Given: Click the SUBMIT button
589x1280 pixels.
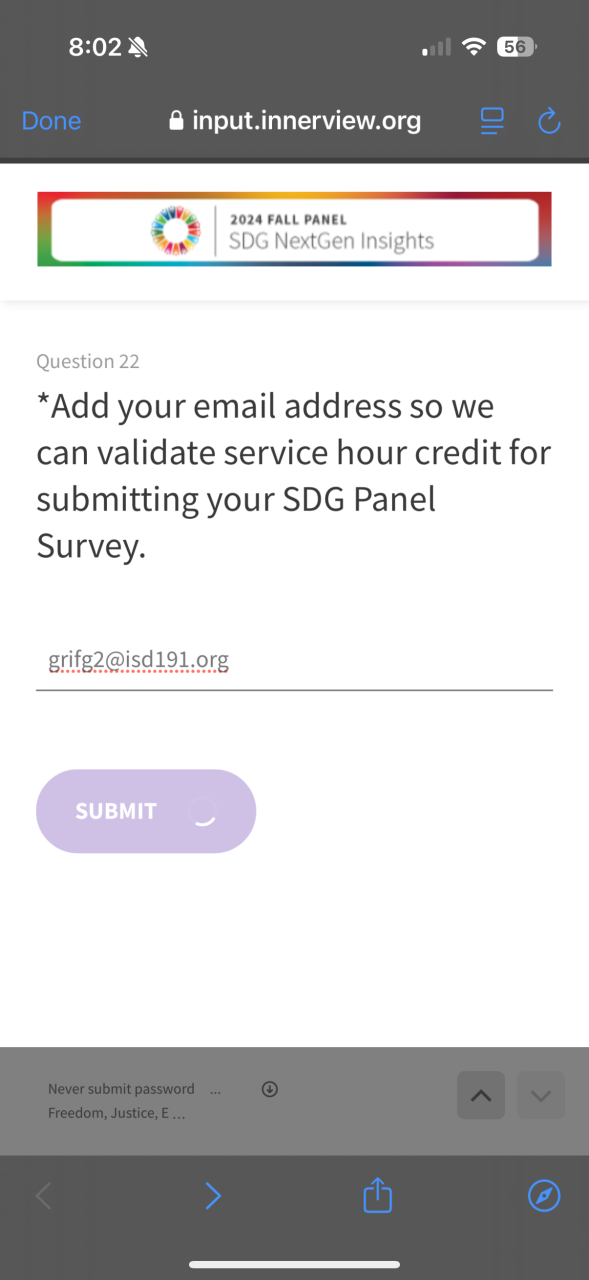Looking at the screenshot, I should 146,811.
